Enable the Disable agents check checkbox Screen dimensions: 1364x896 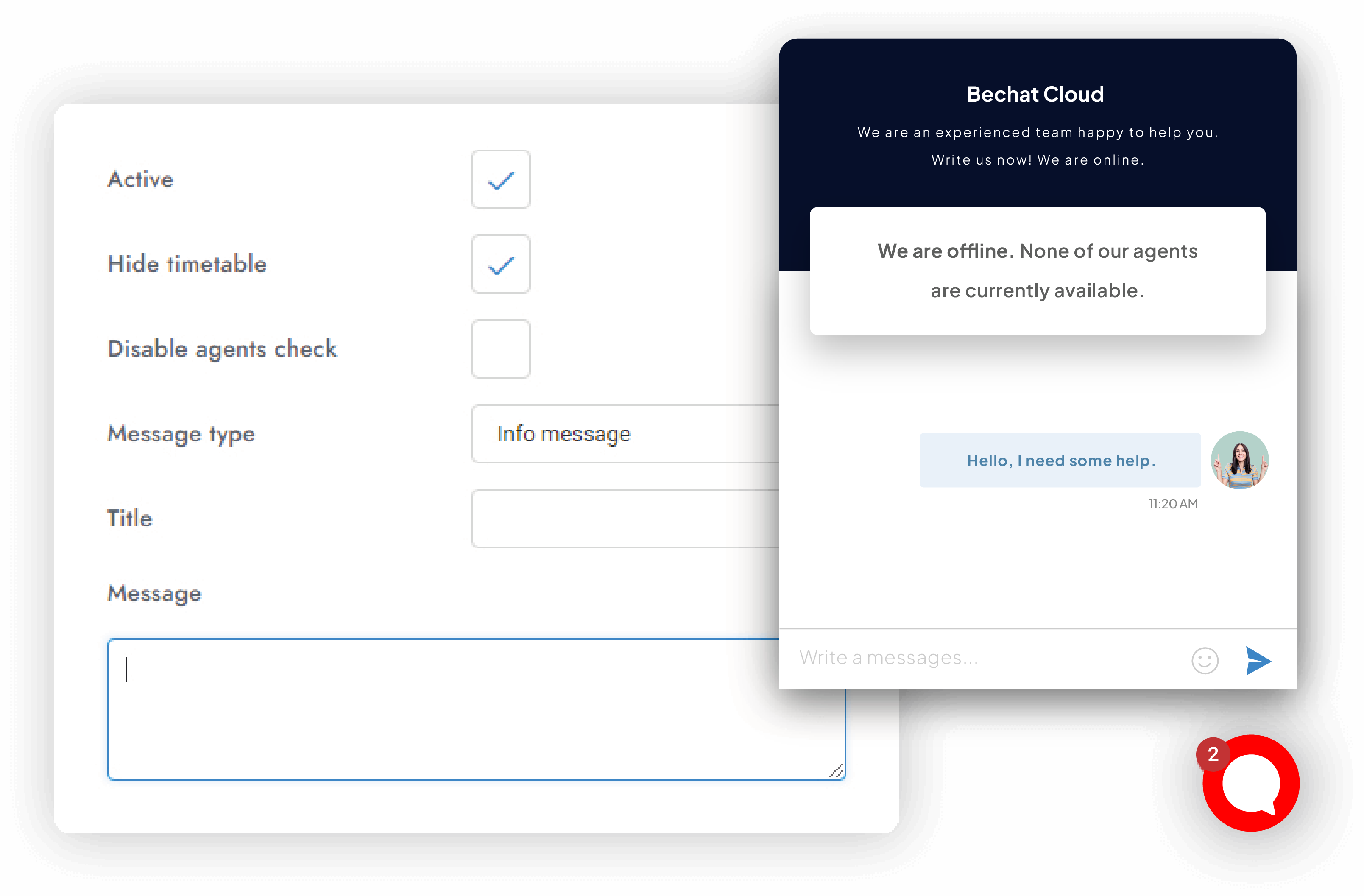point(501,349)
